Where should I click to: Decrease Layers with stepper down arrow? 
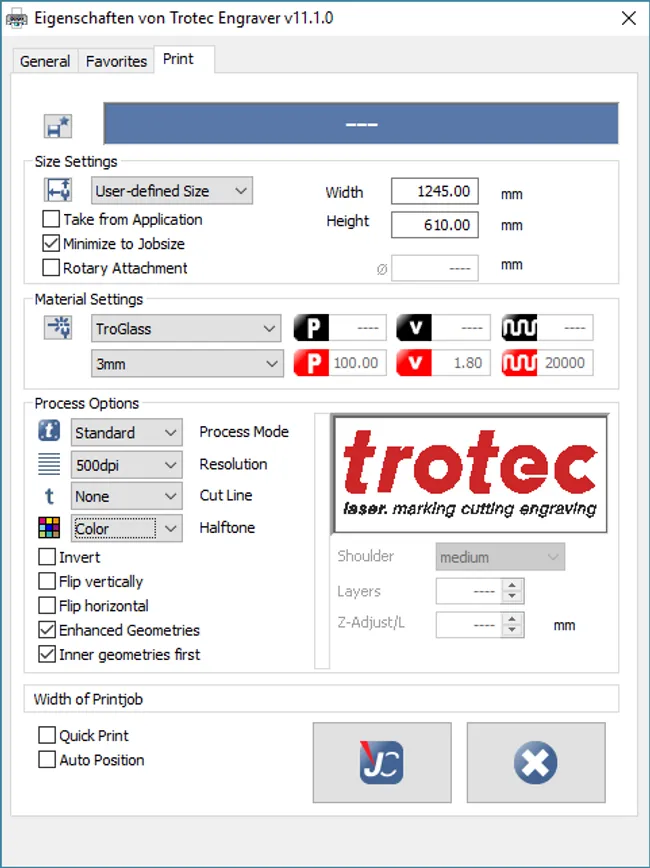point(512,597)
